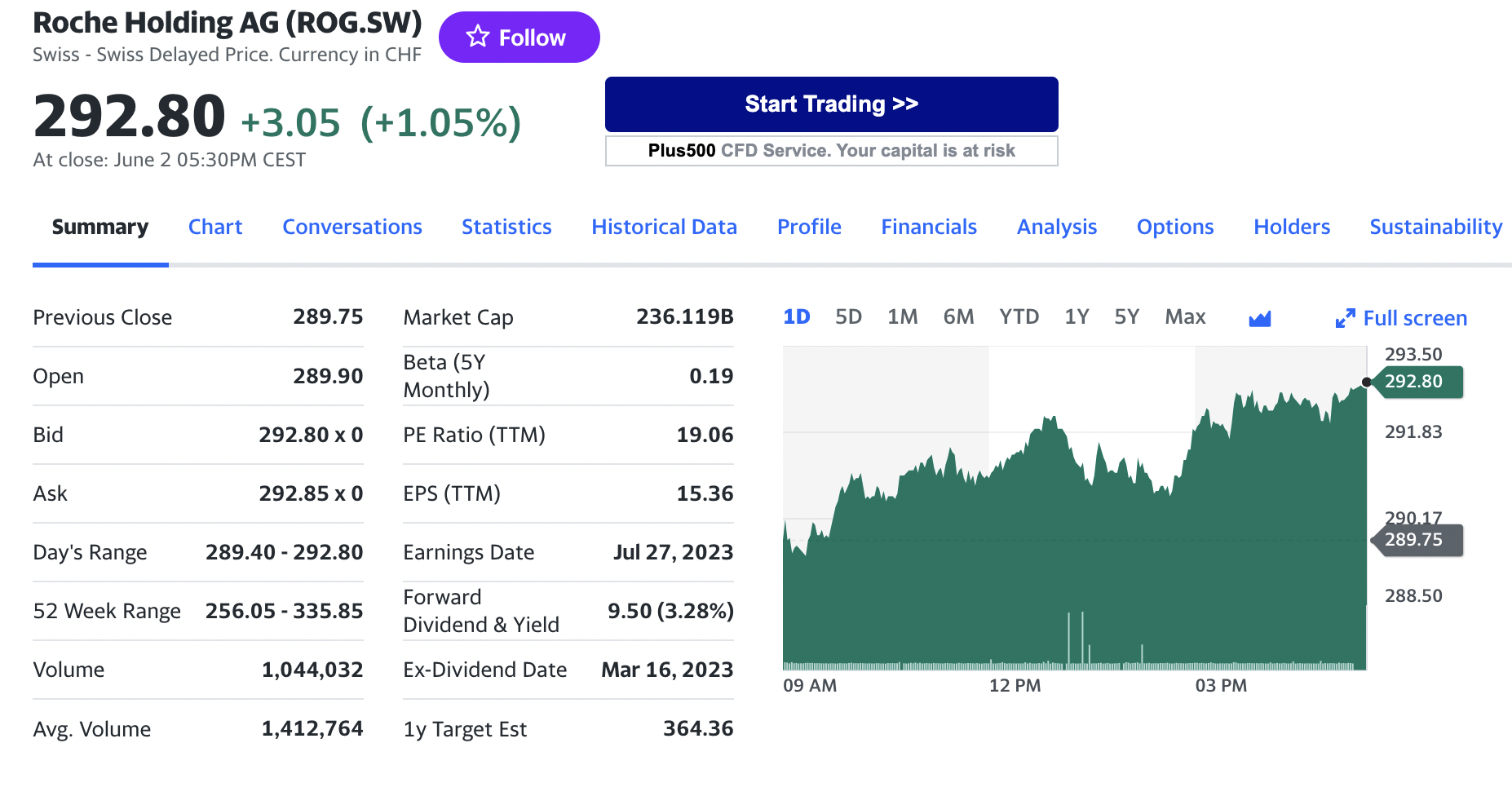The height and width of the screenshot is (796, 1512).
Task: Click the 12 PM label on chart axis
Action: click(1015, 686)
